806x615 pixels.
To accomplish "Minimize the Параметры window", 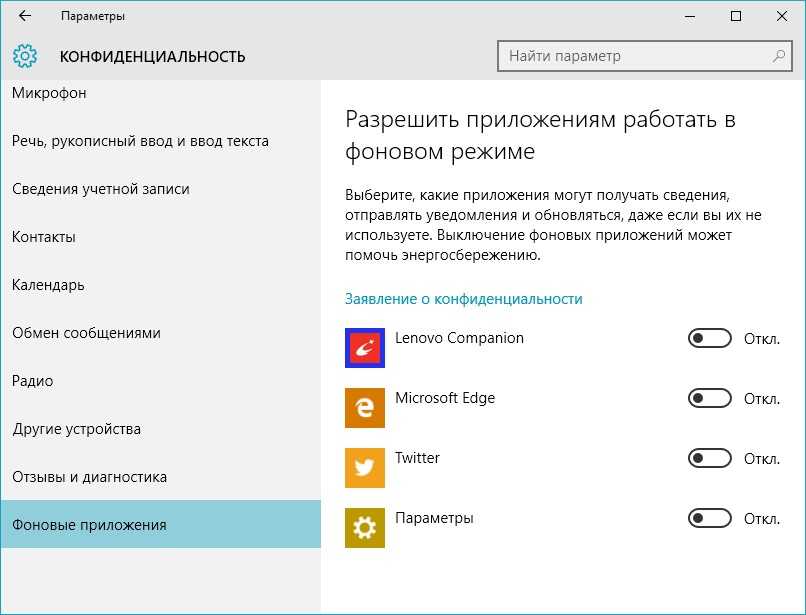I will 690,16.
